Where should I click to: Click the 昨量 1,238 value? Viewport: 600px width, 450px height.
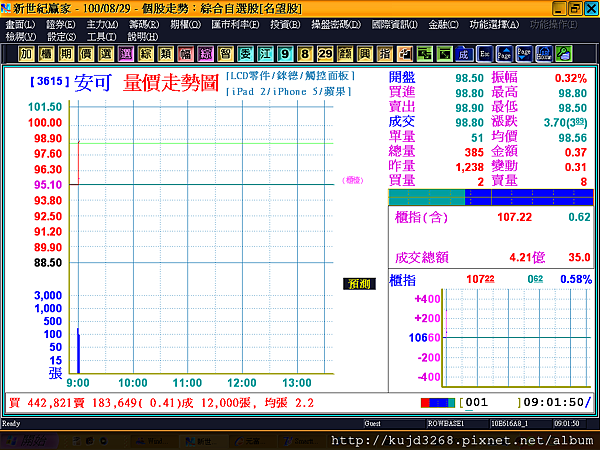tap(470, 167)
